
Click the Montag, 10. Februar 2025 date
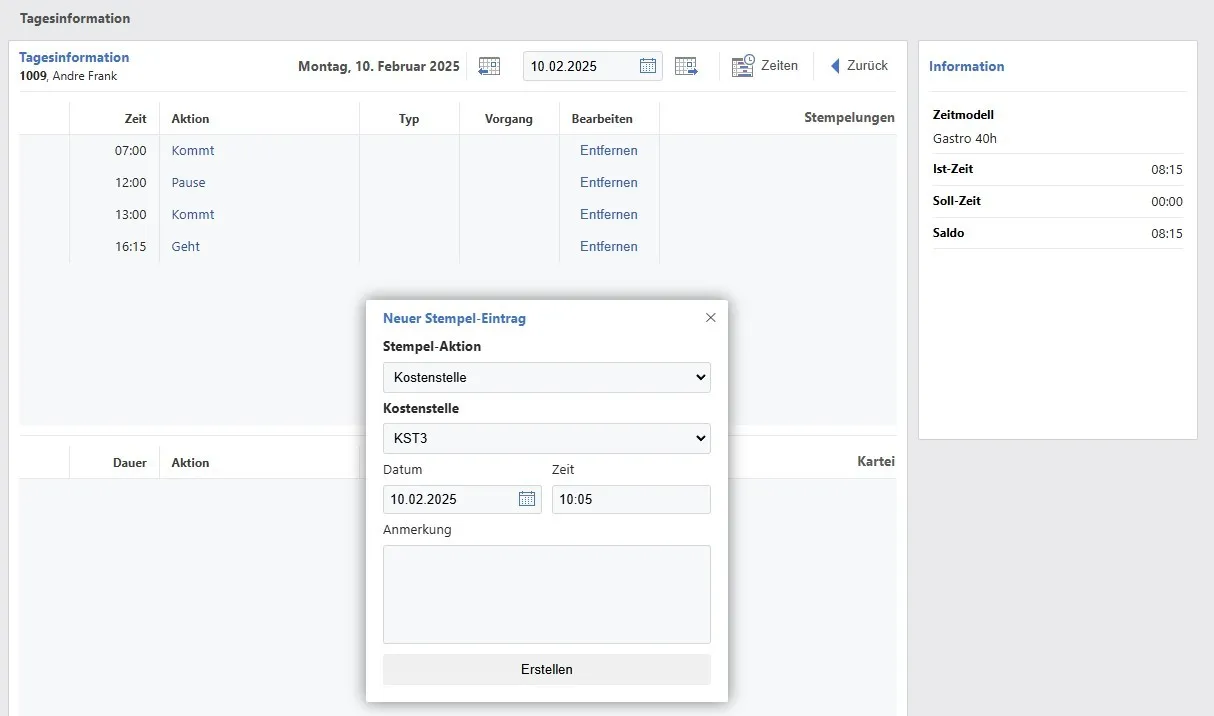point(379,67)
